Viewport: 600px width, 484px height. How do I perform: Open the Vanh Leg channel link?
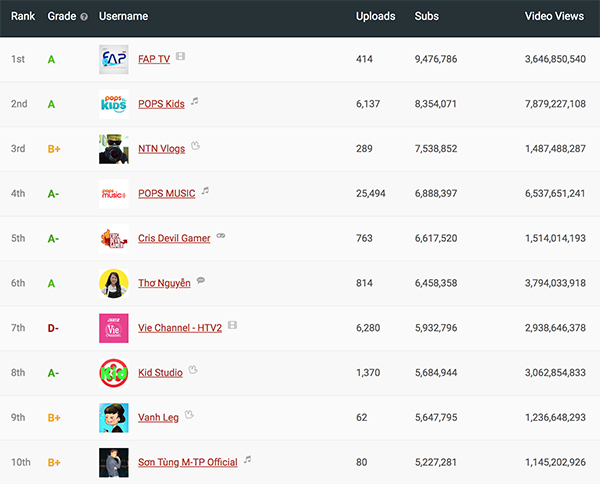(158, 417)
